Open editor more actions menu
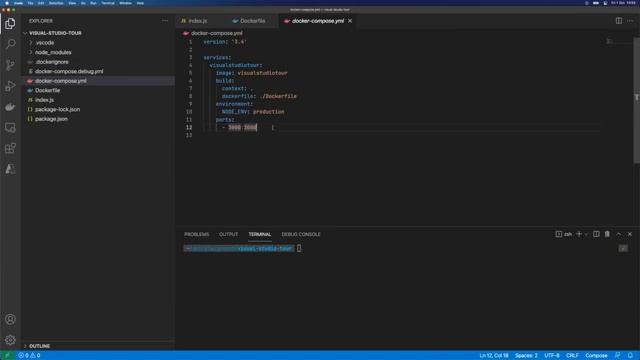Screen dimensions: 640x360 click(x=630, y=21)
